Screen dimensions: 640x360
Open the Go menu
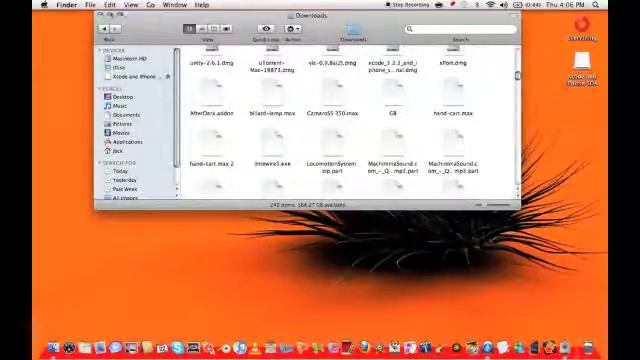pyautogui.click(x=150, y=5)
